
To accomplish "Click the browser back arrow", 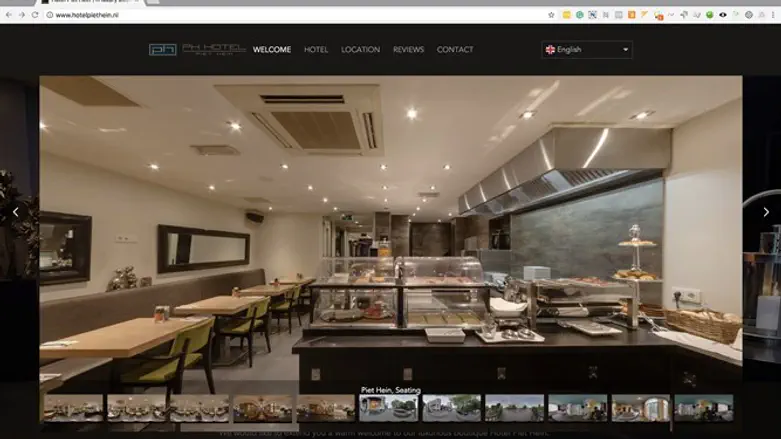I will tap(8, 15).
